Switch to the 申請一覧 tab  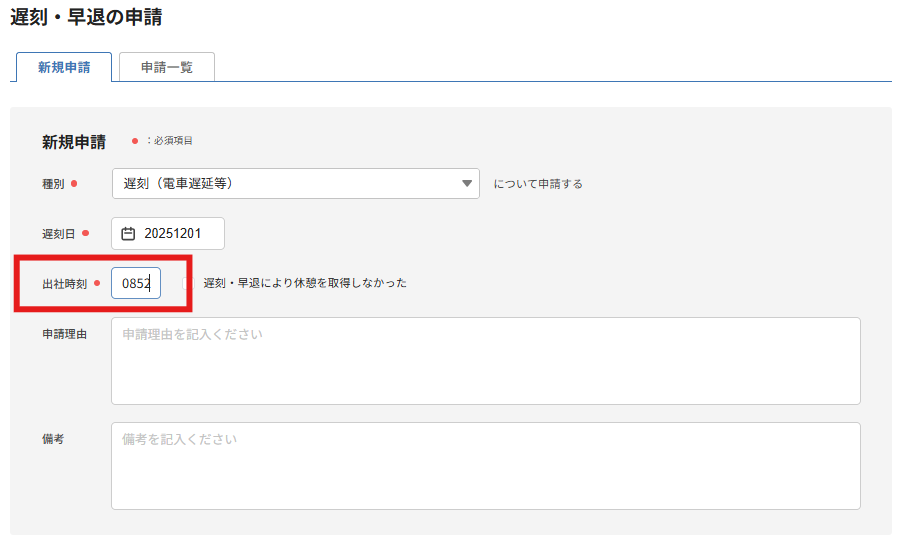166,67
